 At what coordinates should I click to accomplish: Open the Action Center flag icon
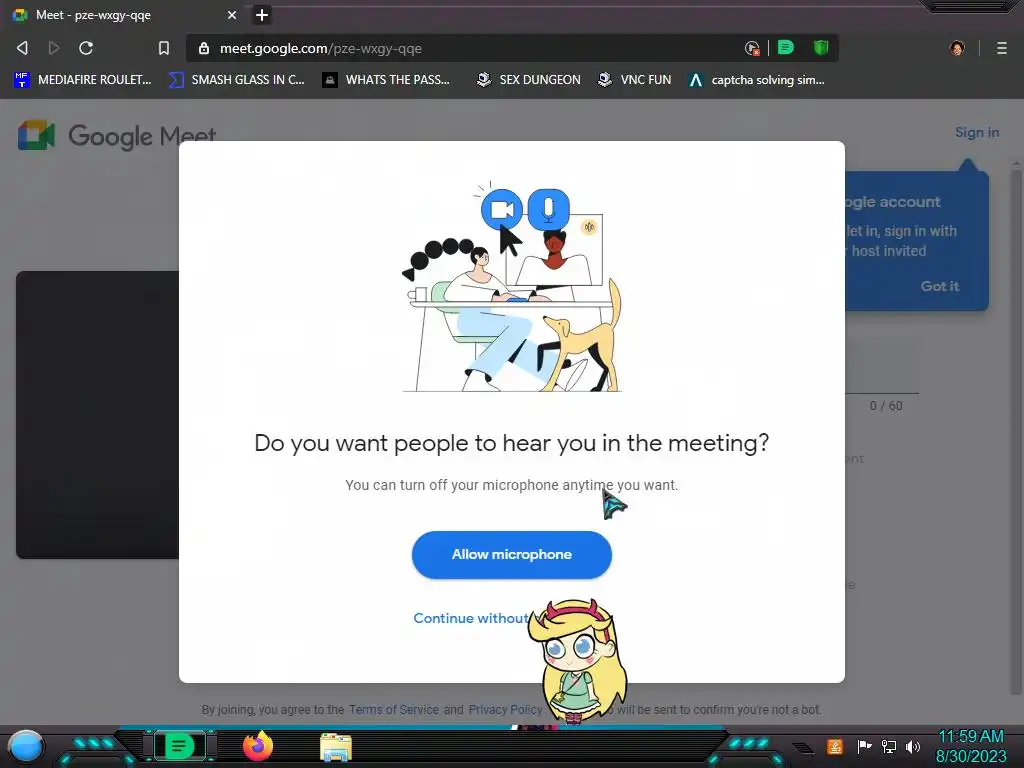click(x=864, y=746)
